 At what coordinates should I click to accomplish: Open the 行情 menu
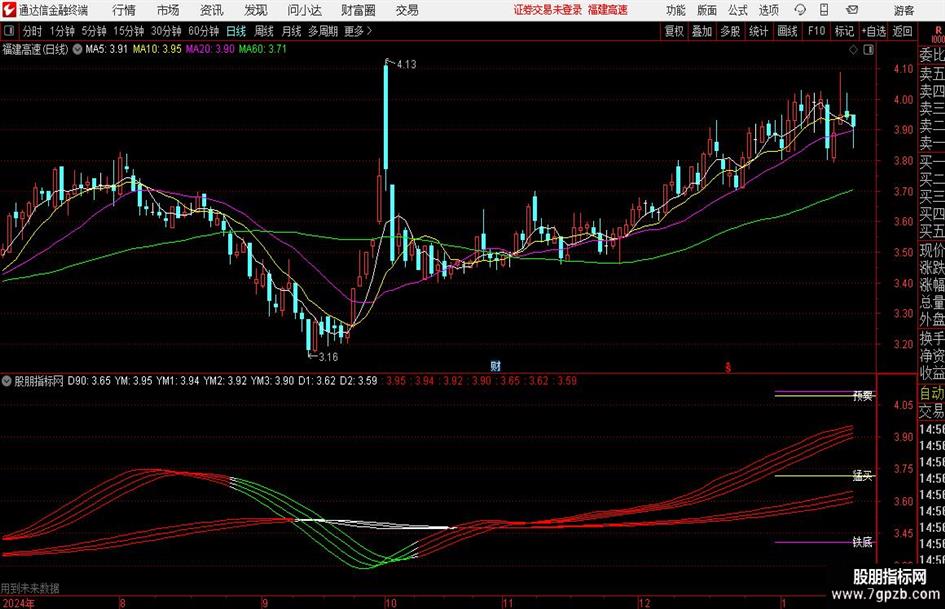point(124,10)
